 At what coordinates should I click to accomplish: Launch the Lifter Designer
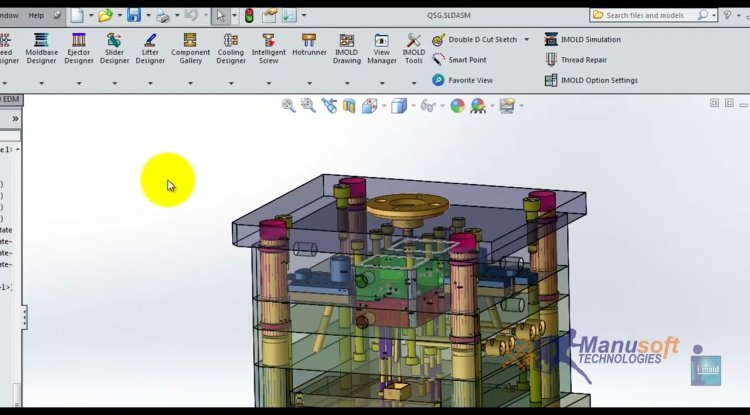click(150, 49)
